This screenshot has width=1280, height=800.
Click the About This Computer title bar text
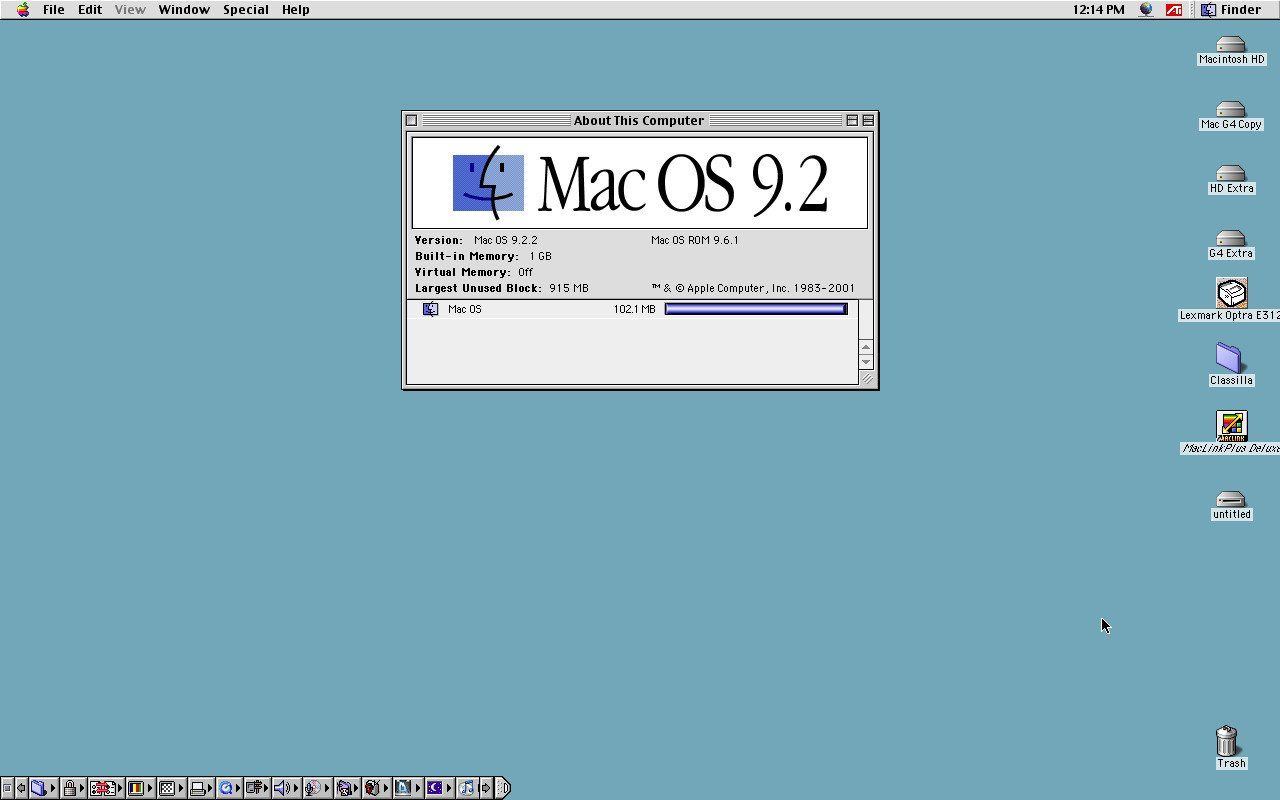(639, 120)
